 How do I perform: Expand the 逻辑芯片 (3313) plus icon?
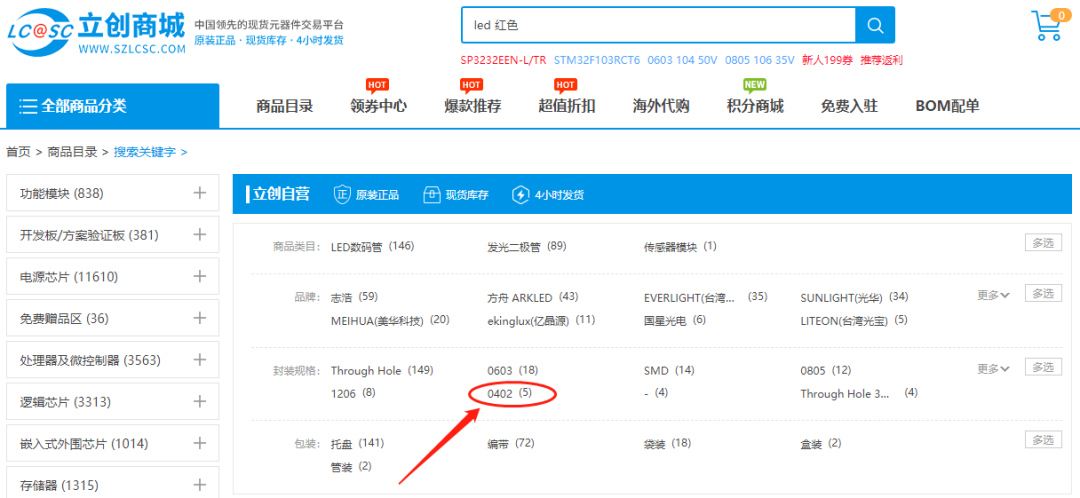click(200, 402)
